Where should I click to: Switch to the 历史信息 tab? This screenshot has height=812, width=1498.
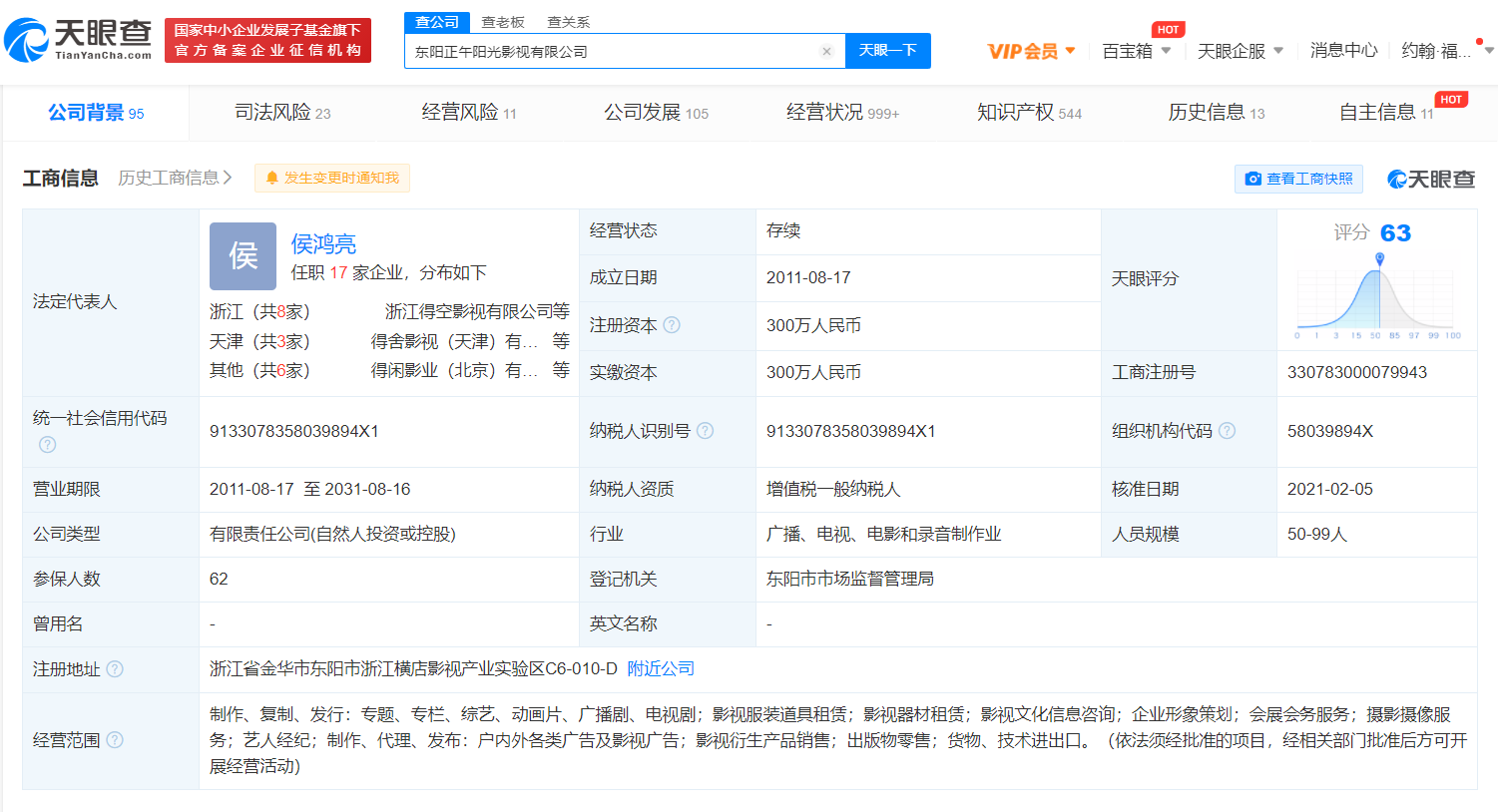coord(1217,113)
